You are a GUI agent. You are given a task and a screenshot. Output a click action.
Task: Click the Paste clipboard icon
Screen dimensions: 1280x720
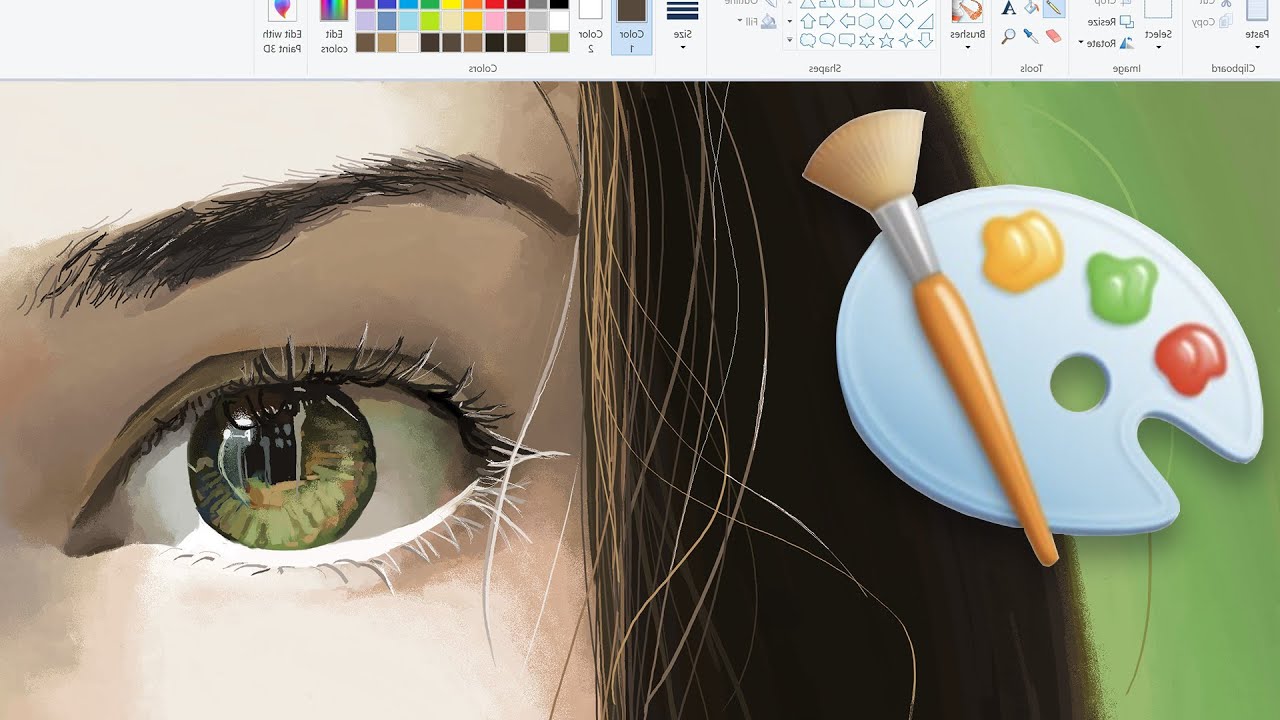tap(1257, 8)
